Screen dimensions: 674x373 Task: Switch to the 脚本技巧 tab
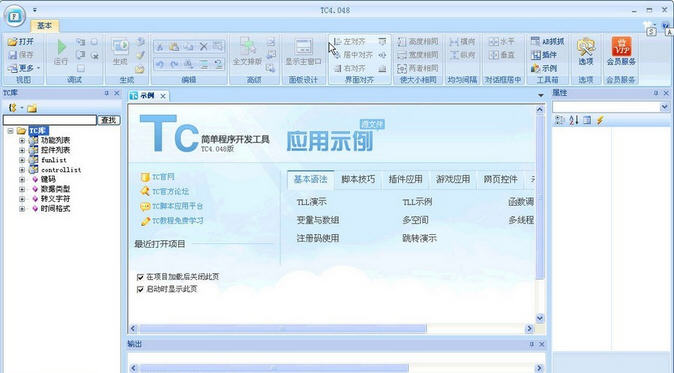pos(358,180)
